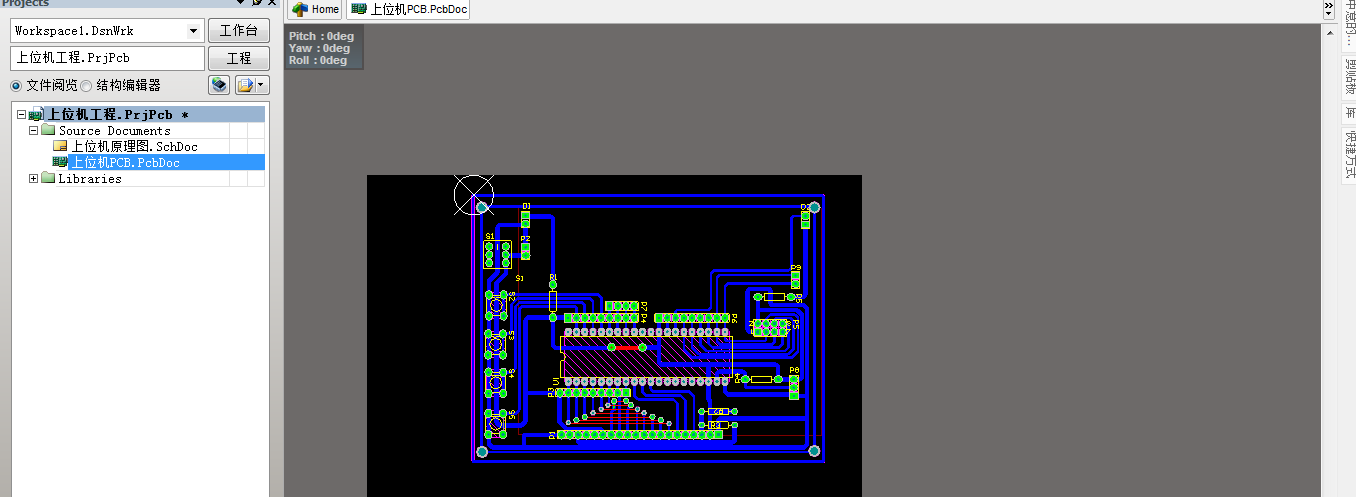1356x497 pixels.
Task: Click the bottom-left mounting hole pad
Action: coord(482,452)
